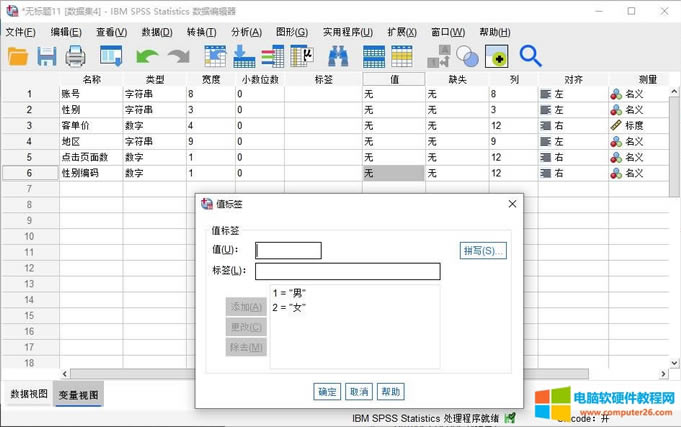
Task: Click the 拼写(S)... button
Action: 483,250
